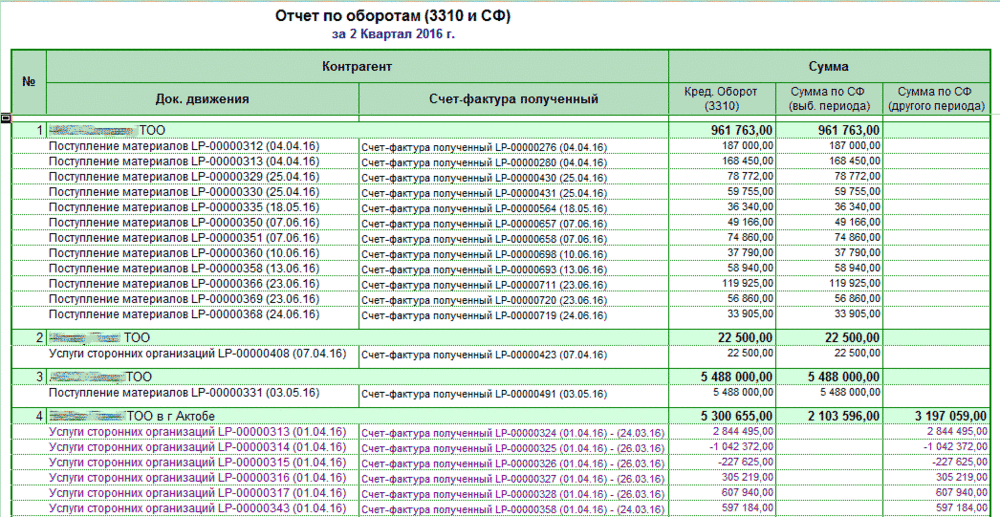Select the report title 'Отчет по оборотам (3310 и СФ)'
The image size is (1000, 517).
tap(393, 17)
